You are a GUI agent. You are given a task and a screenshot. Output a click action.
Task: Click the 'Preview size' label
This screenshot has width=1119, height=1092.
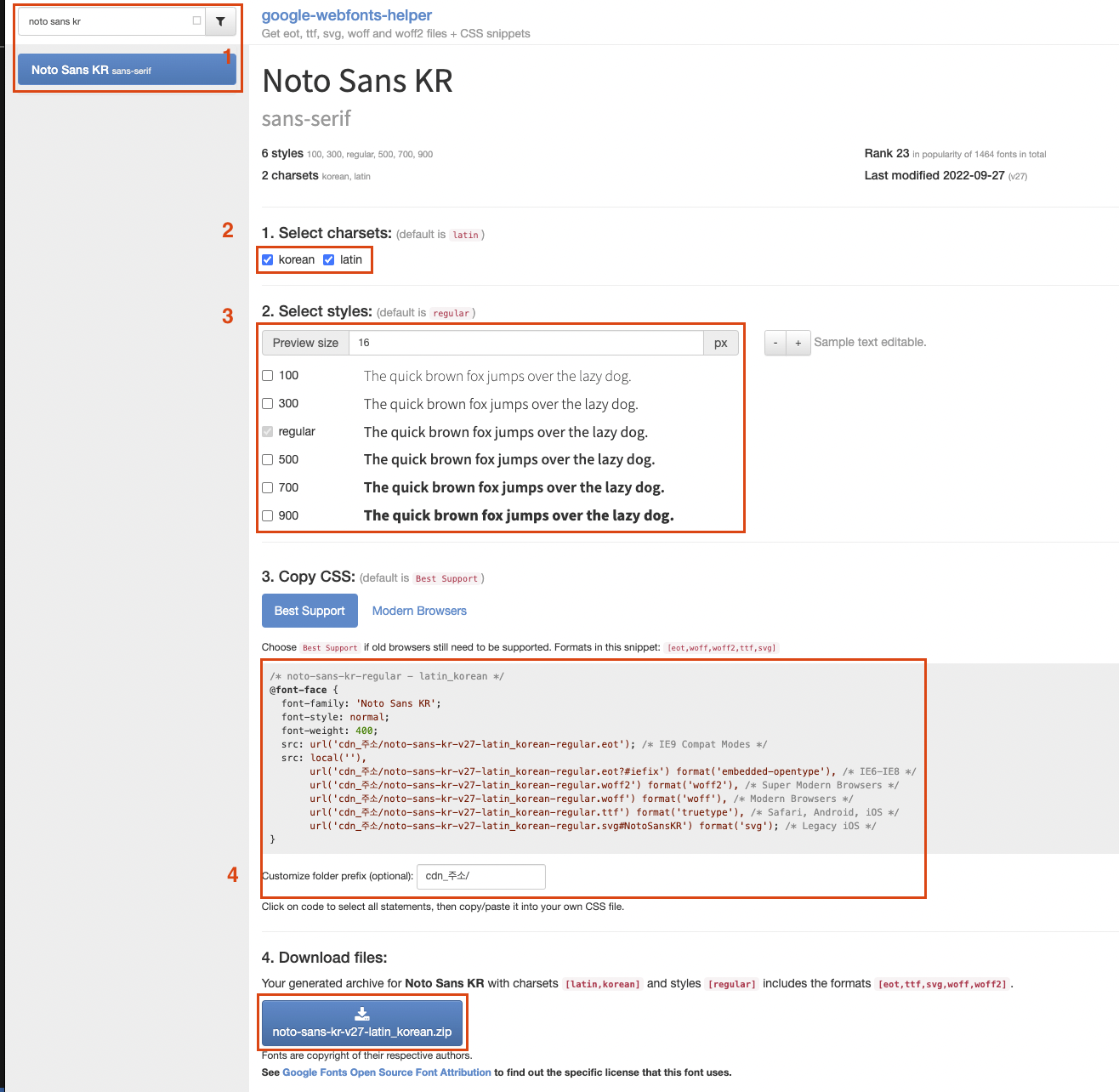pos(305,343)
